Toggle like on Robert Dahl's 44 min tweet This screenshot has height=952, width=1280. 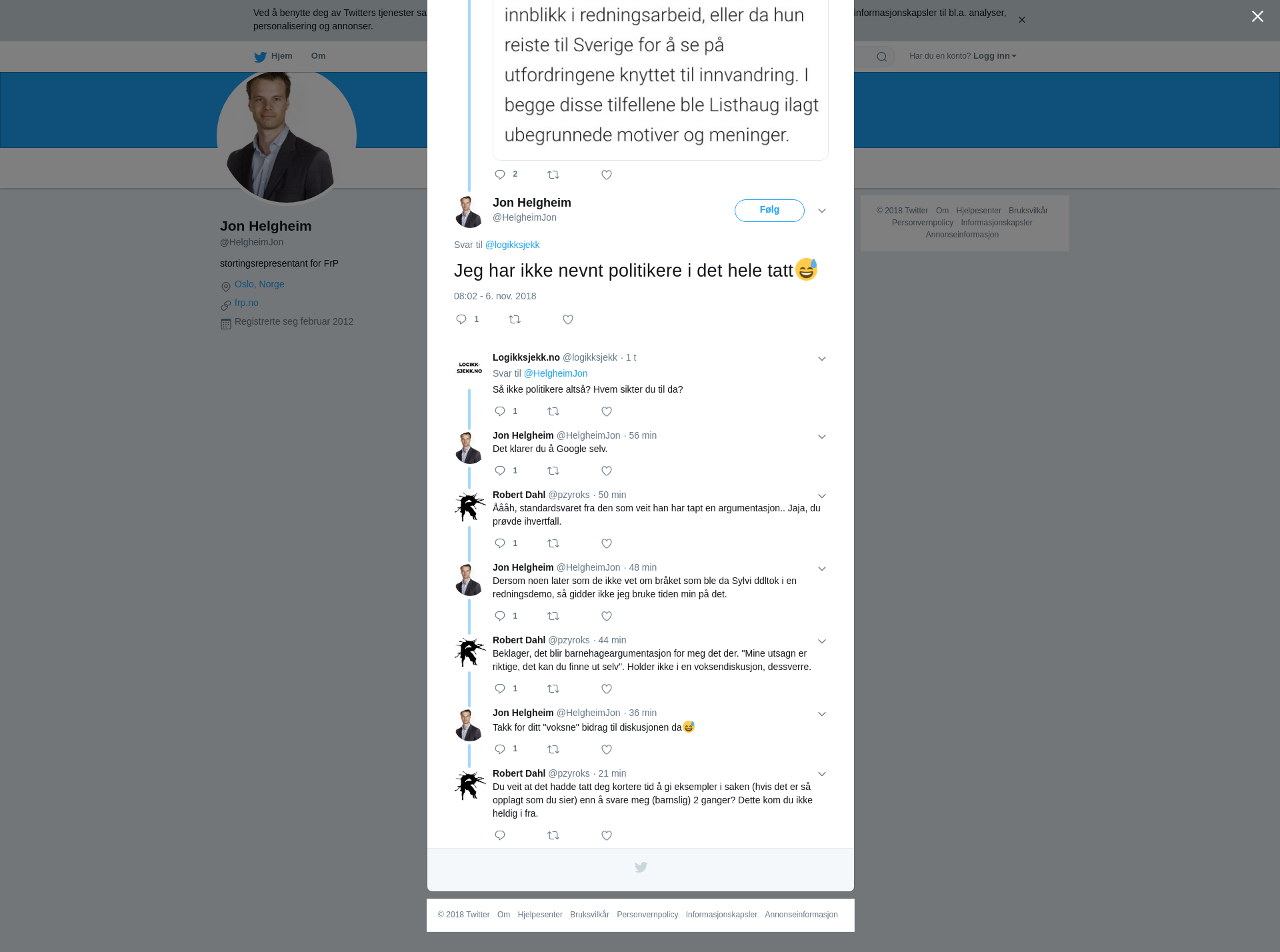point(607,689)
